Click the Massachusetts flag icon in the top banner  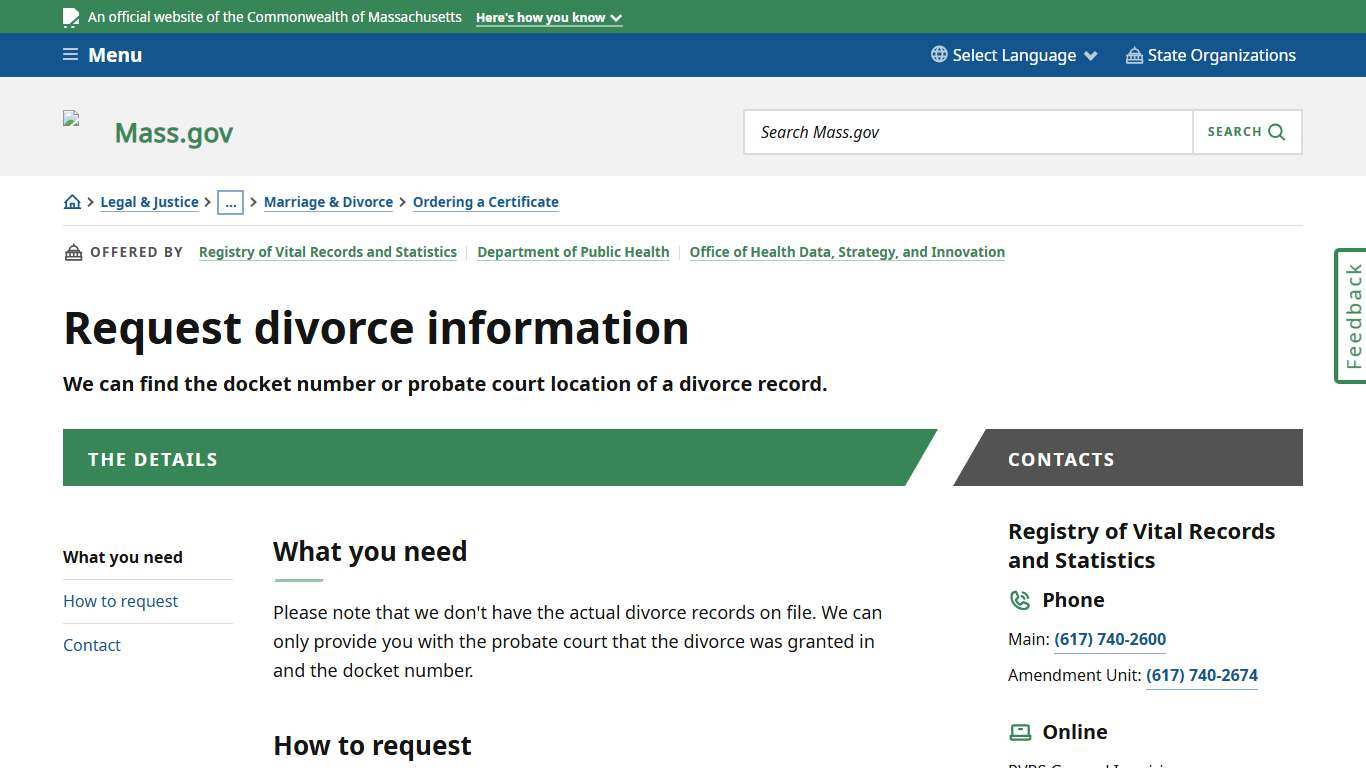tap(71, 16)
